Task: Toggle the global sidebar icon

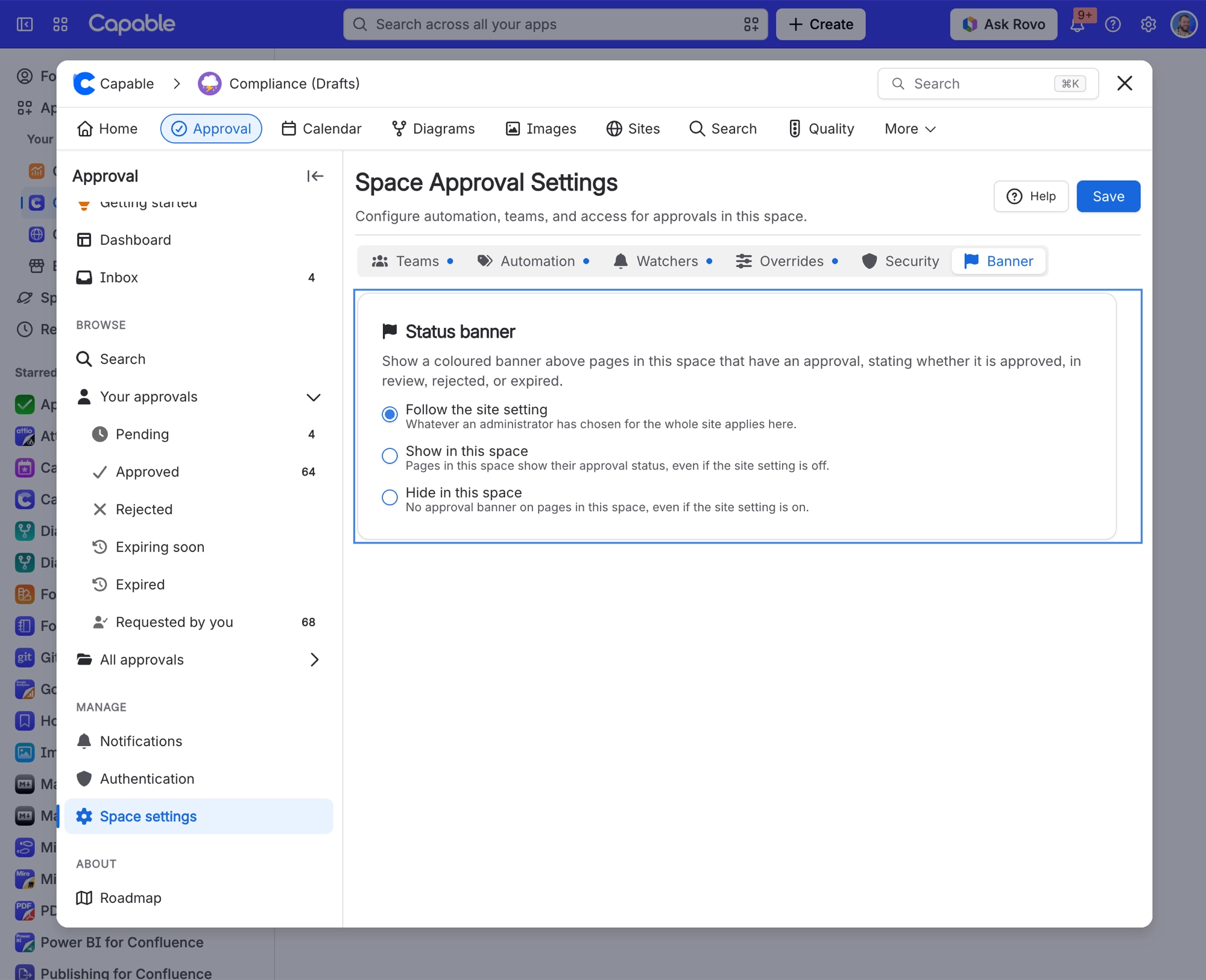Action: pos(25,24)
